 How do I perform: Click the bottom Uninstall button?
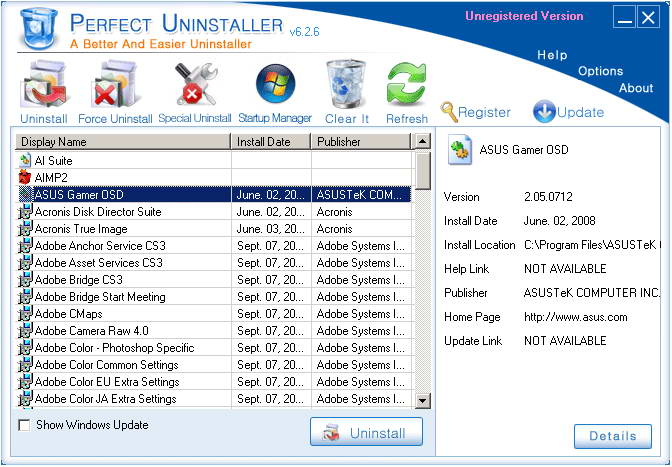click(366, 432)
